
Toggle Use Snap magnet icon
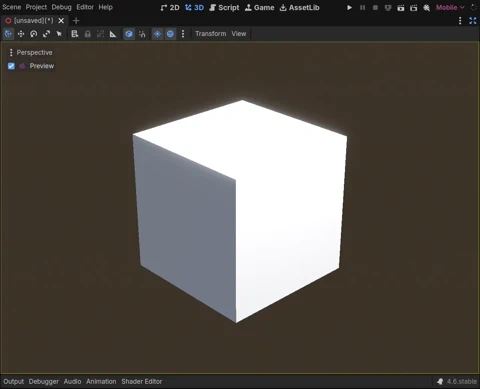pyautogui.click(x=142, y=34)
